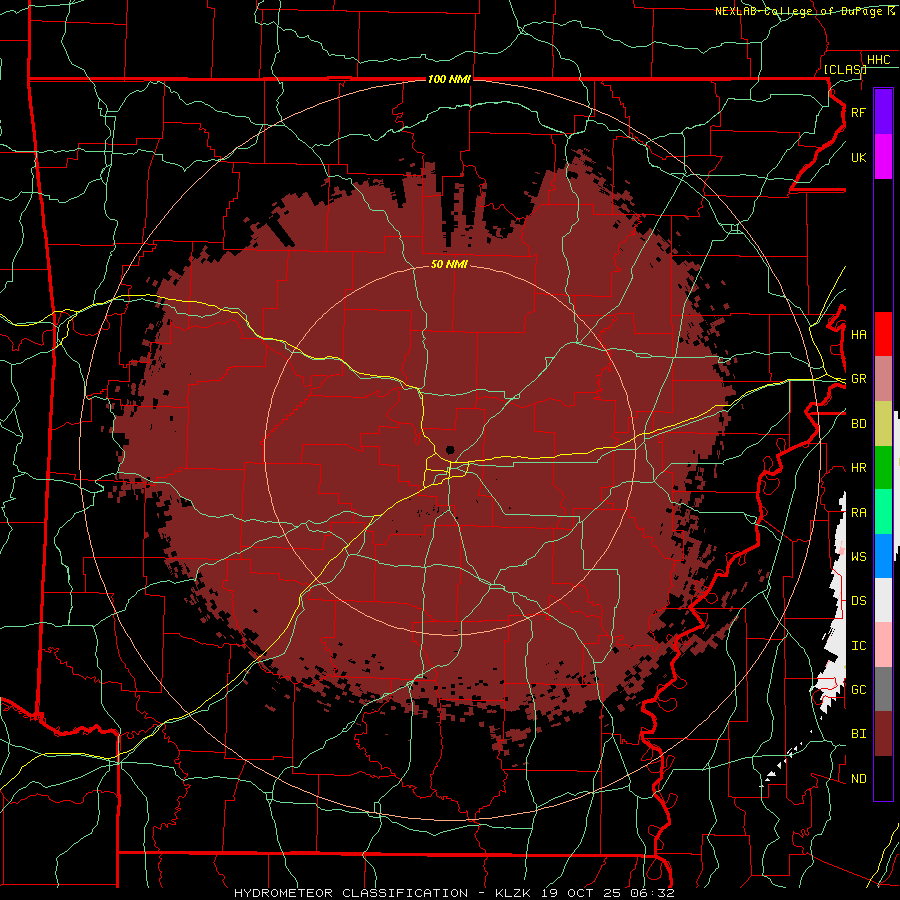Click the BD legend label
Viewport: 900px width, 900px height.
pyautogui.click(x=858, y=424)
